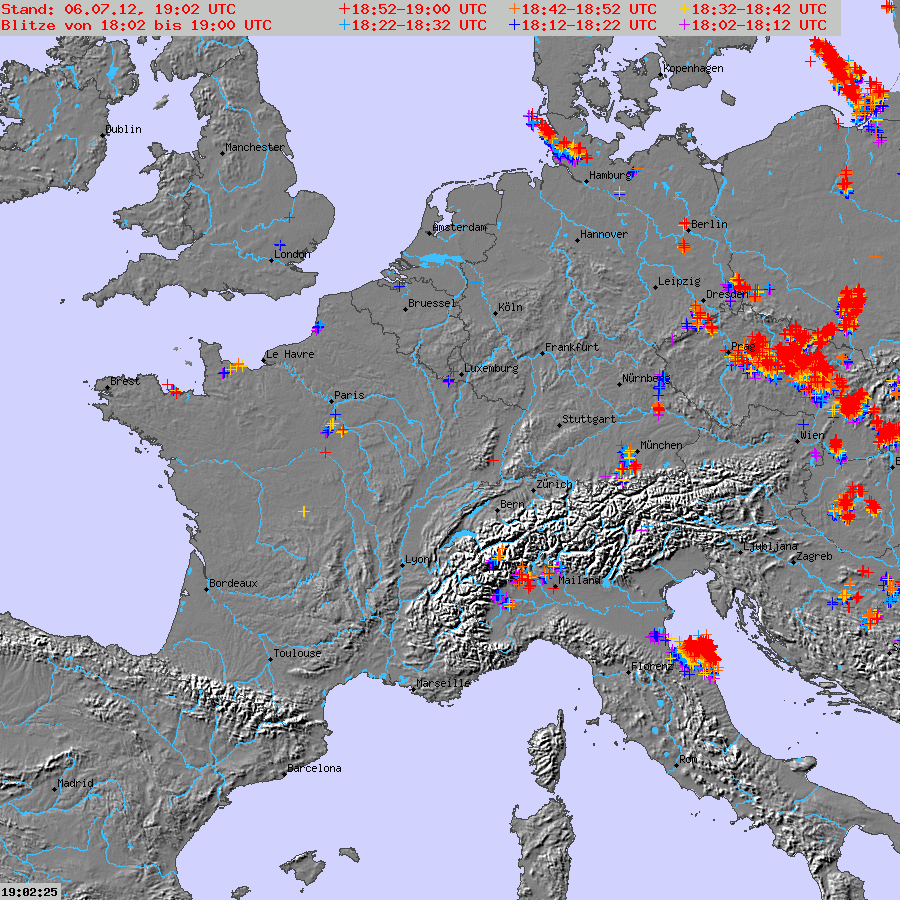Viewport: 900px width, 900px height.
Task: Click the Stuttgart city label
Action: pyautogui.click(x=589, y=420)
